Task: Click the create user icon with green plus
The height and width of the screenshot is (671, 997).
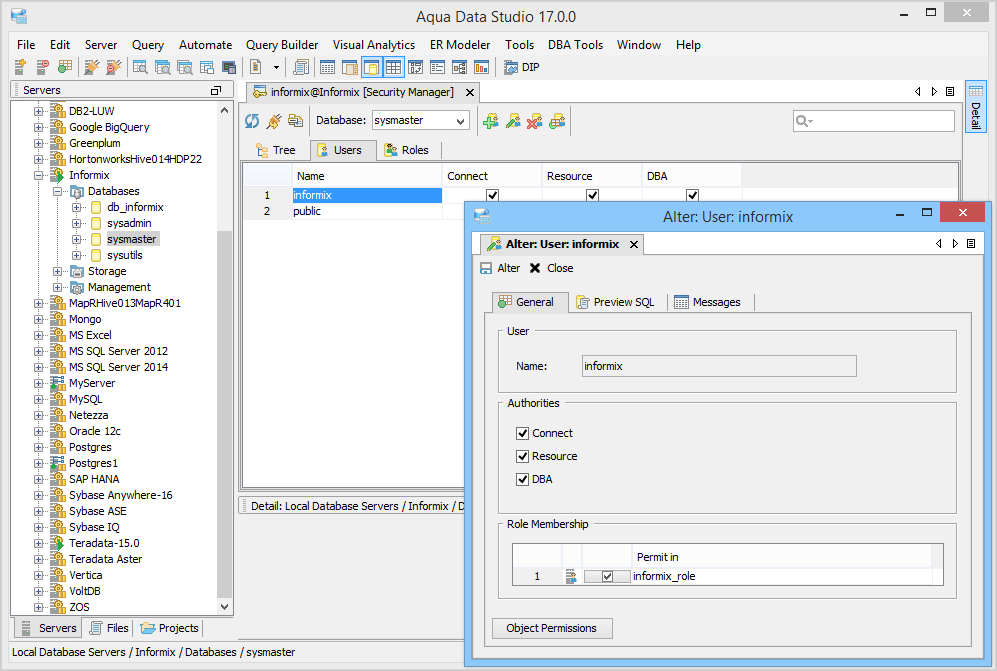Action: [490, 121]
